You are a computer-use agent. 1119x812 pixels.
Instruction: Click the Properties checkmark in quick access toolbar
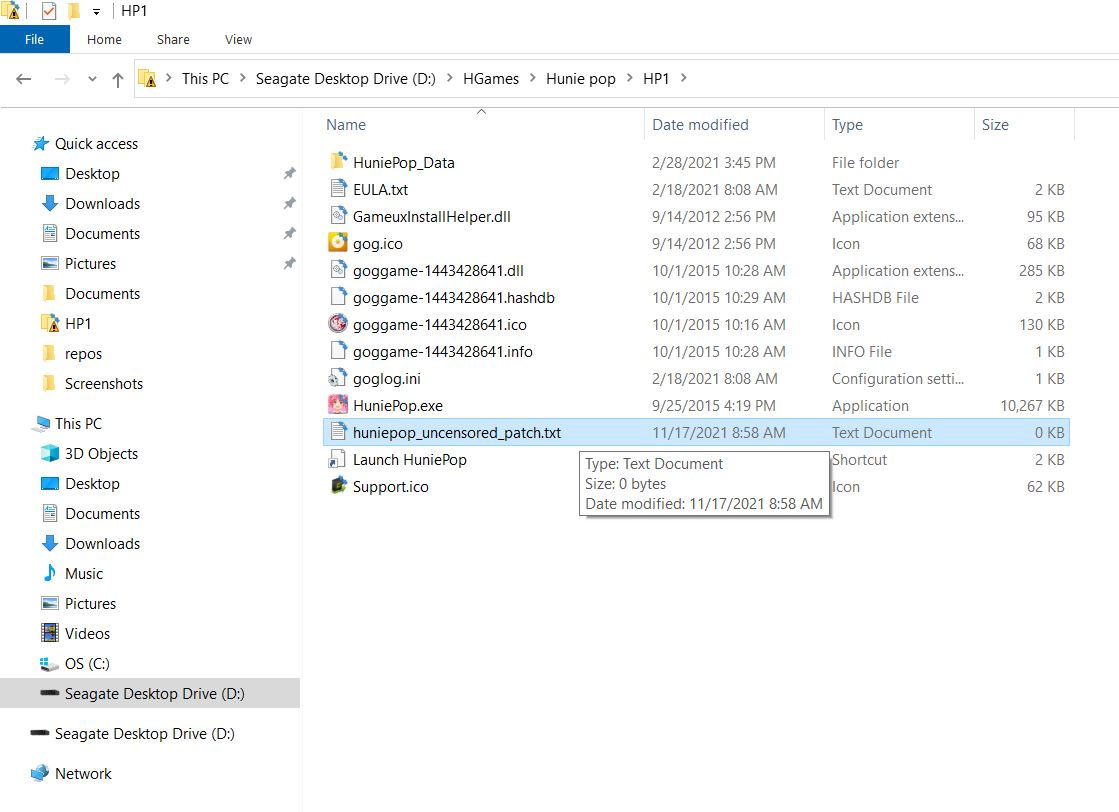(x=49, y=11)
